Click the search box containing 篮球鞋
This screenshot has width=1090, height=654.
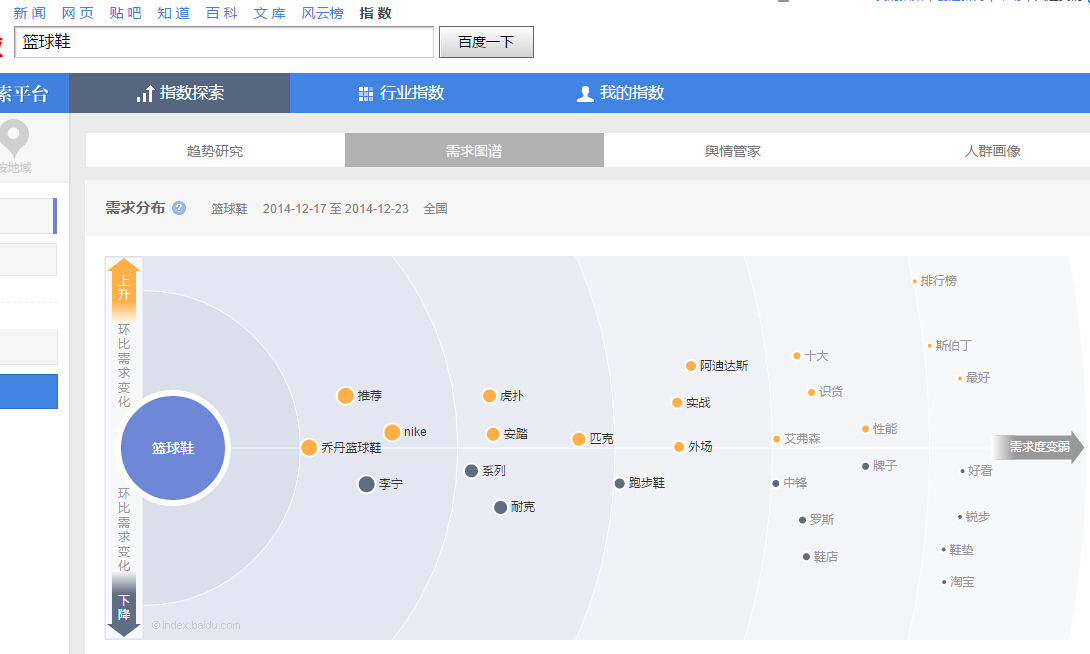point(224,42)
